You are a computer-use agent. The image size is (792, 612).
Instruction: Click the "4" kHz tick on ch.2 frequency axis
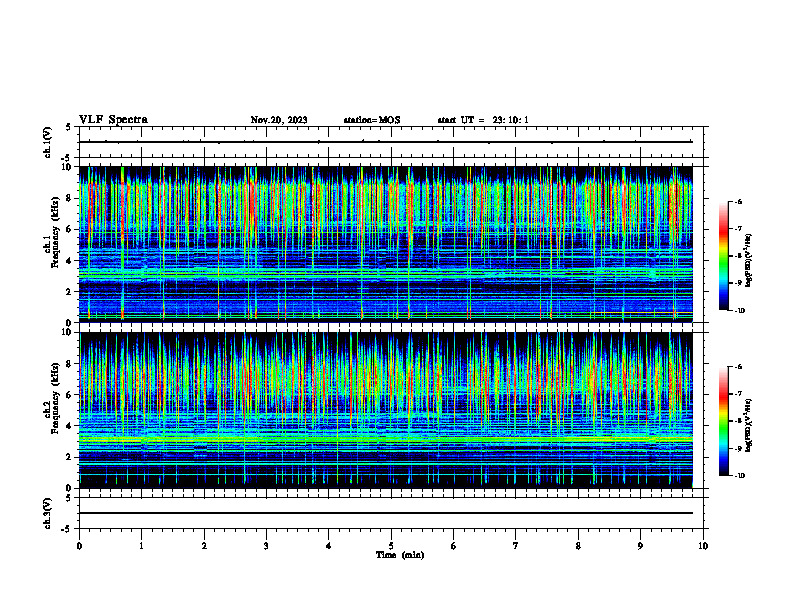tap(70, 426)
